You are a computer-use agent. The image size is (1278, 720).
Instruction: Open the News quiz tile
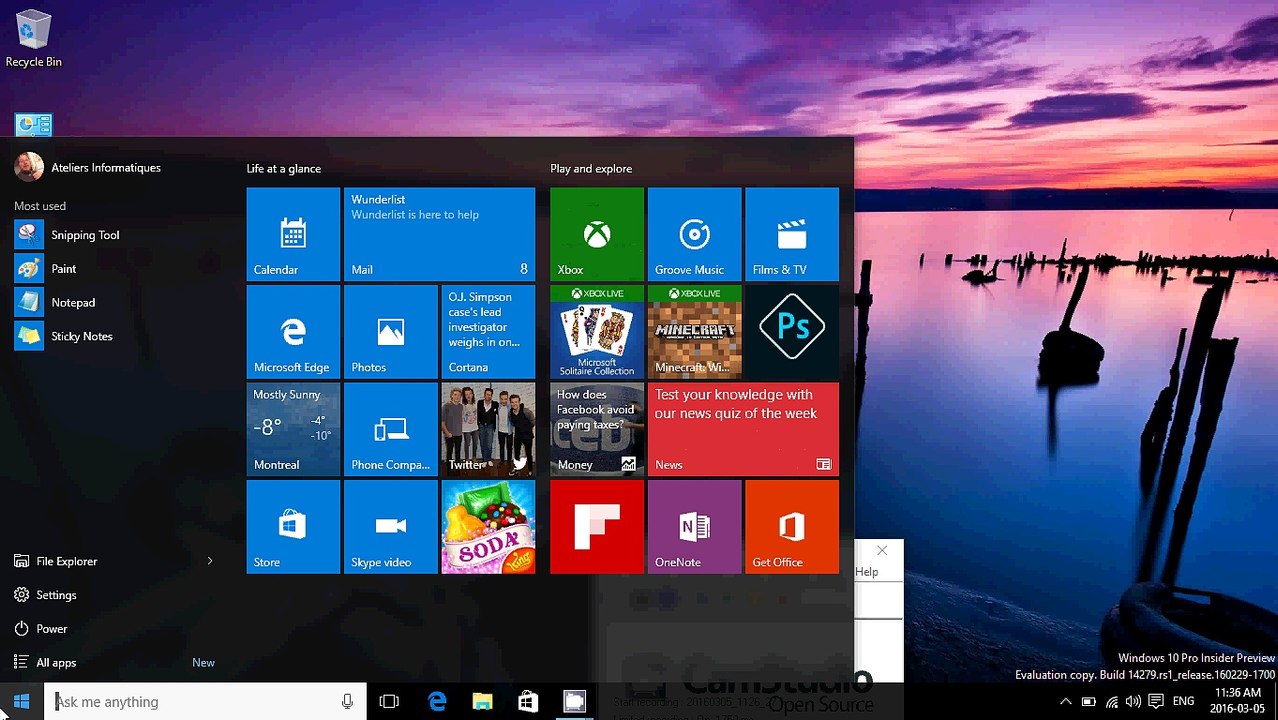point(743,429)
